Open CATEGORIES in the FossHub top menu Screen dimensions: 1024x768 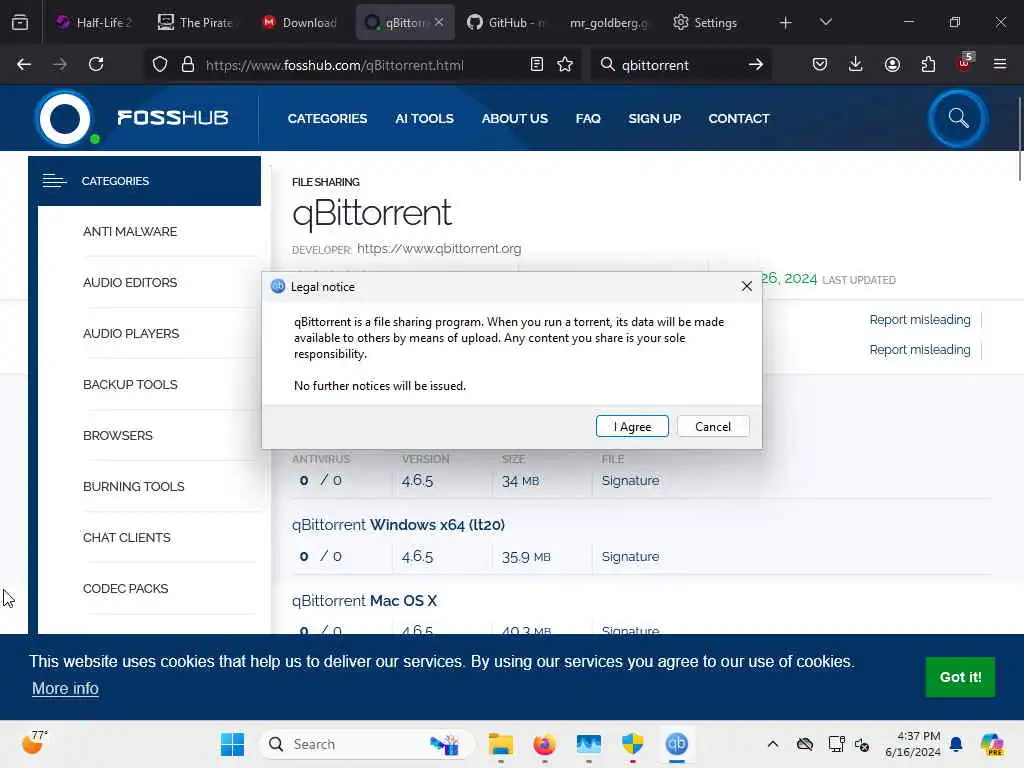pyautogui.click(x=327, y=118)
